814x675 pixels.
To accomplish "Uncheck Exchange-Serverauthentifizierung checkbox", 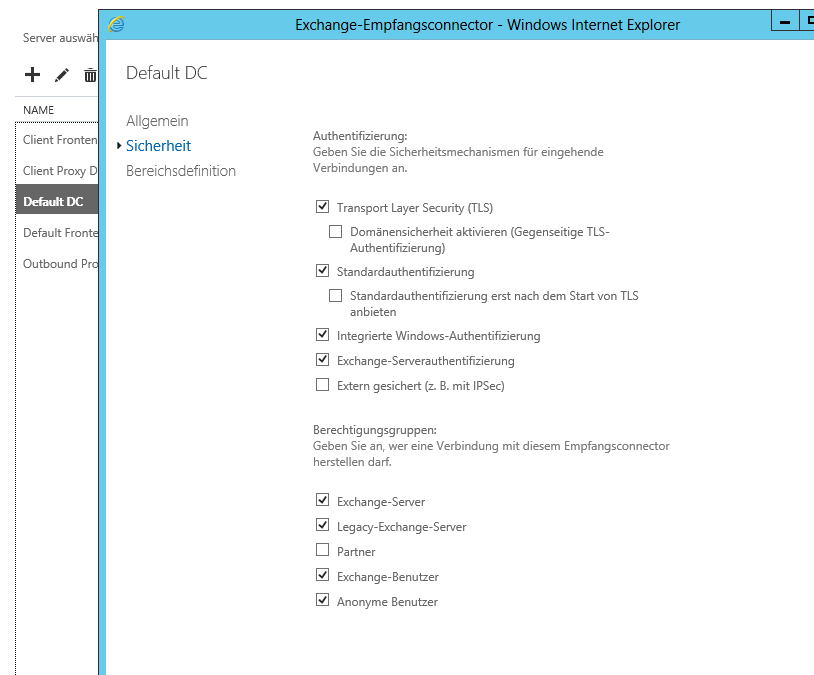I will tap(322, 359).
